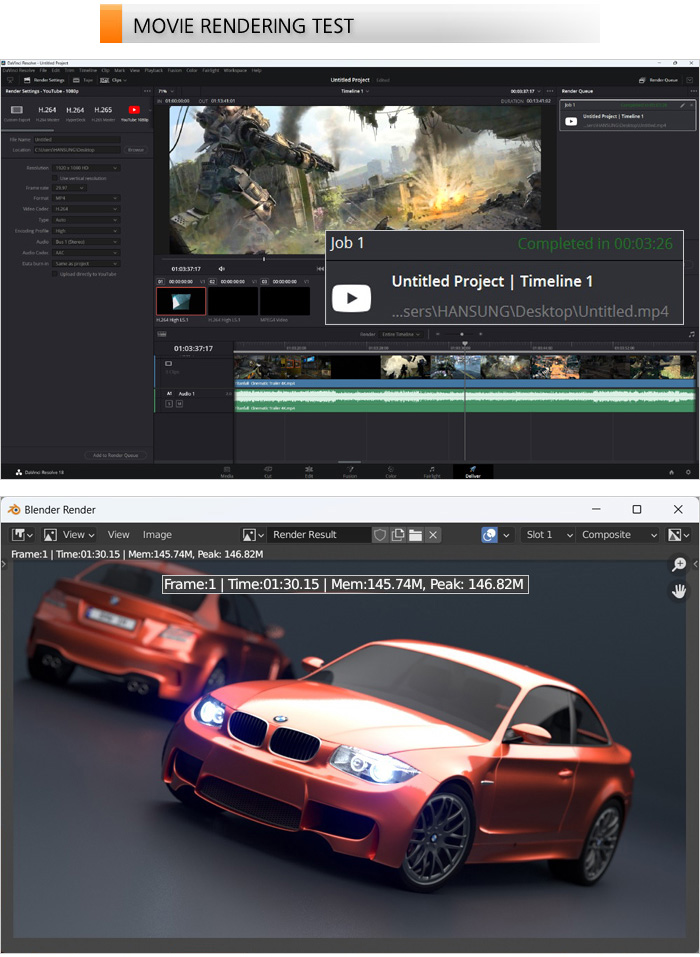Open the Fairlight page button
The height and width of the screenshot is (957, 700).
coord(431,472)
